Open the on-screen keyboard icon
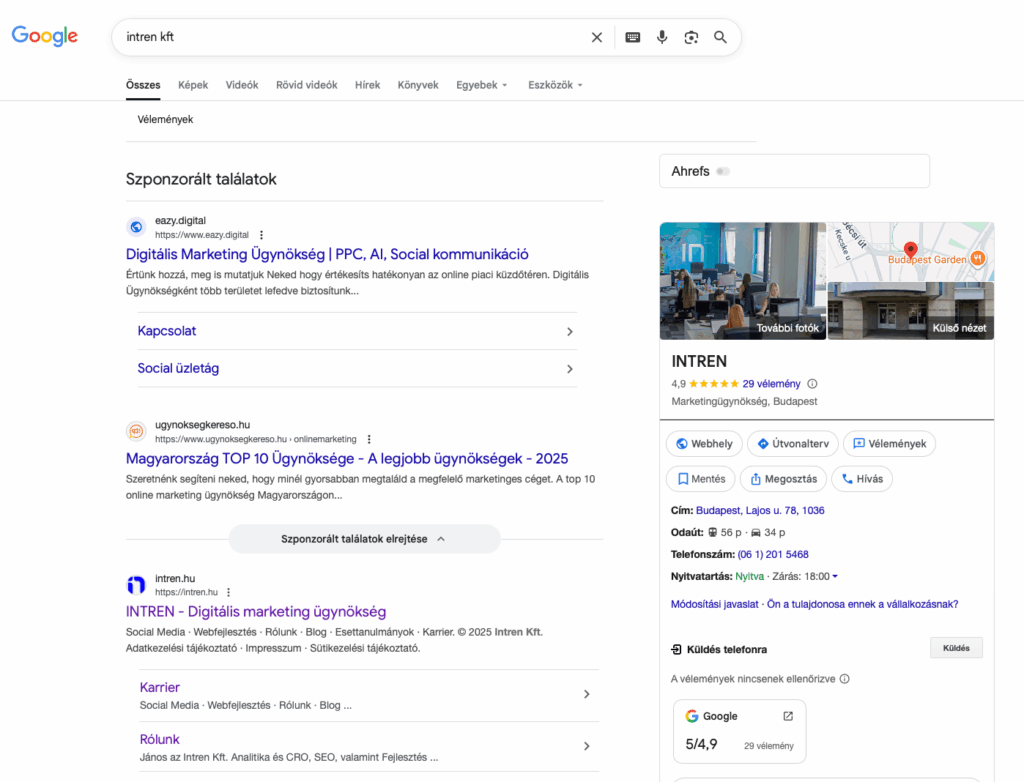This screenshot has width=1024, height=782. pos(632,37)
